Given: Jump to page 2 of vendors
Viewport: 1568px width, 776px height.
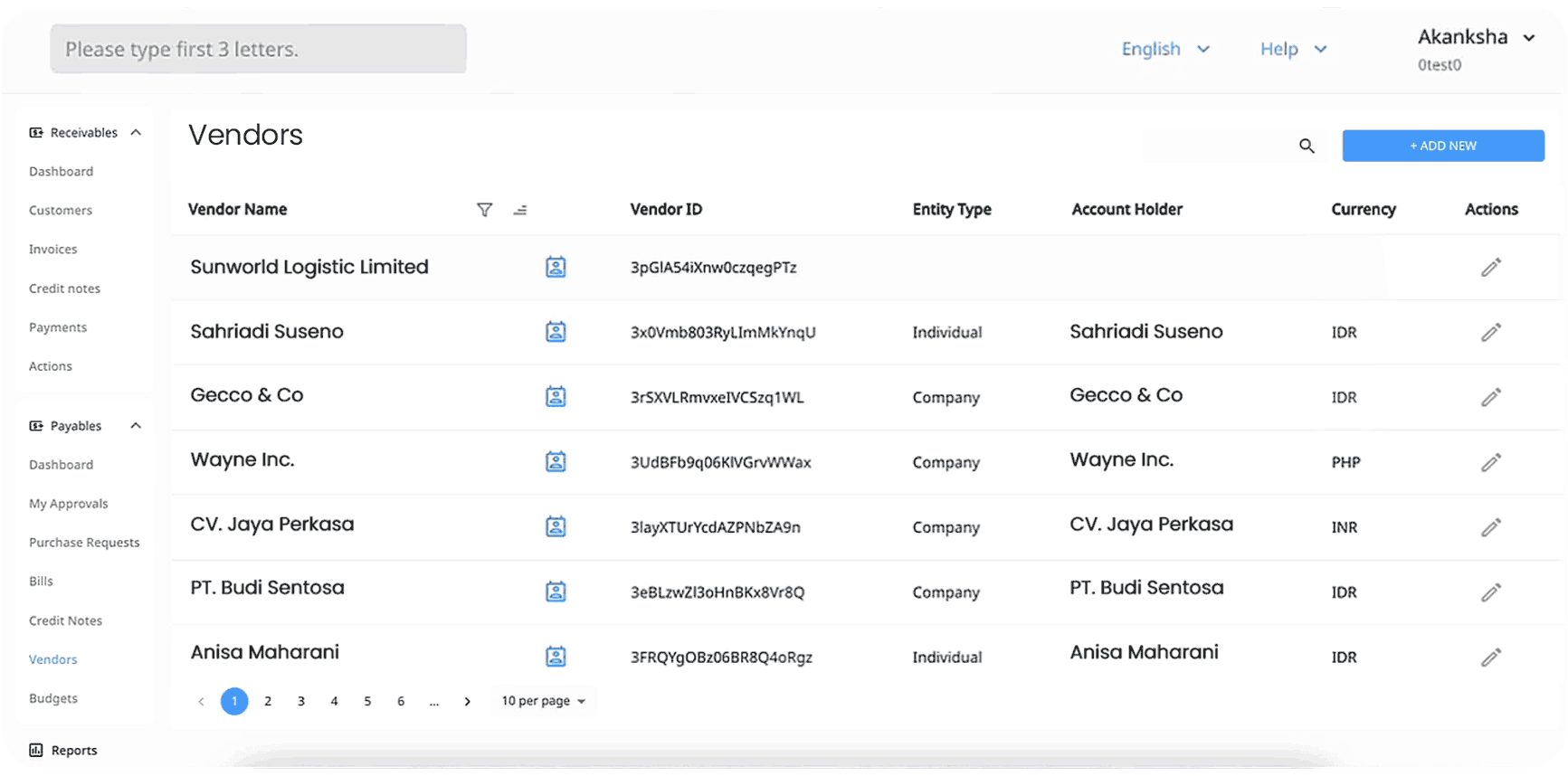Looking at the screenshot, I should point(268,701).
